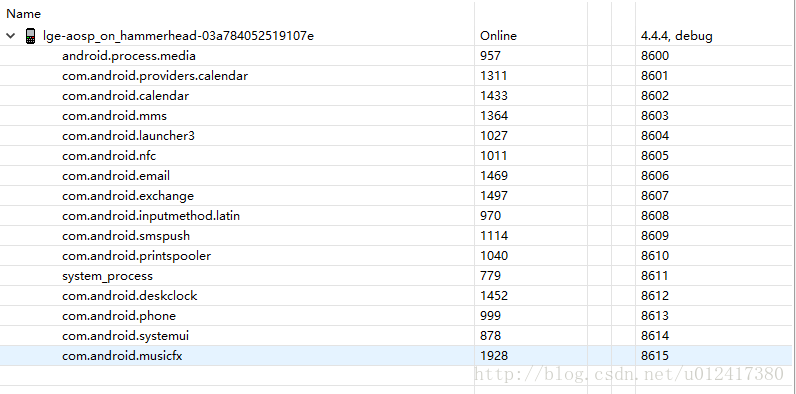The width and height of the screenshot is (796, 394).
Task: Select the com.android.inputmethod.latin process
Action: coord(151,216)
